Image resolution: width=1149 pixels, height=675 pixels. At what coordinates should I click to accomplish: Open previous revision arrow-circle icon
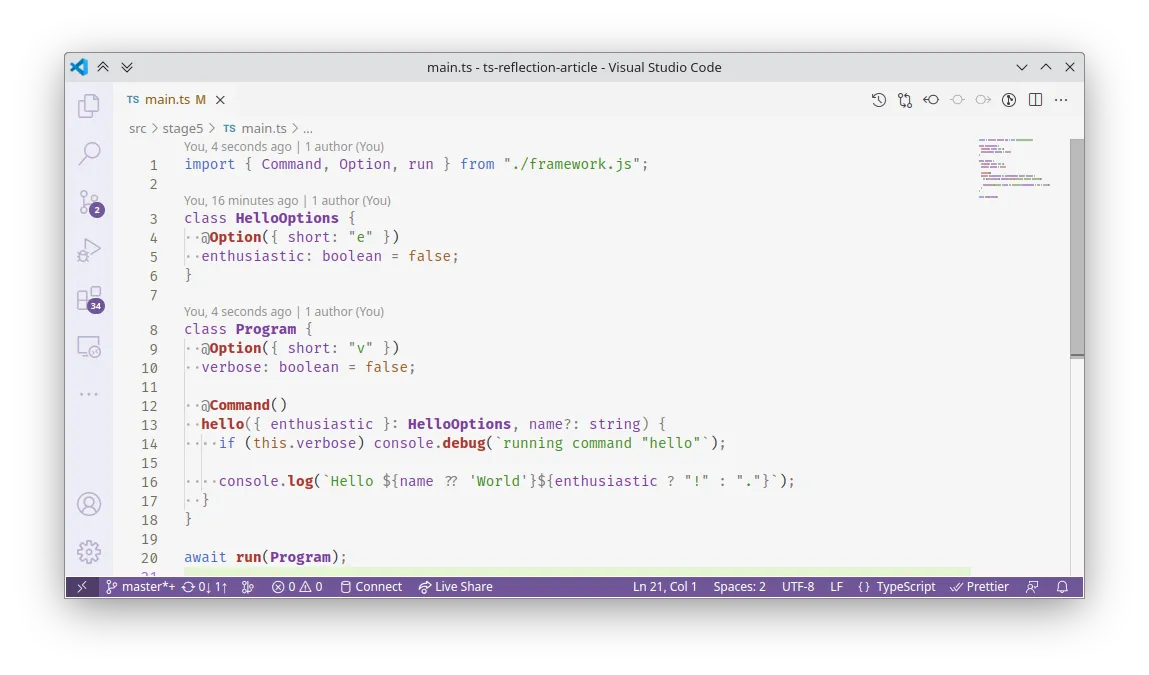[931, 100]
